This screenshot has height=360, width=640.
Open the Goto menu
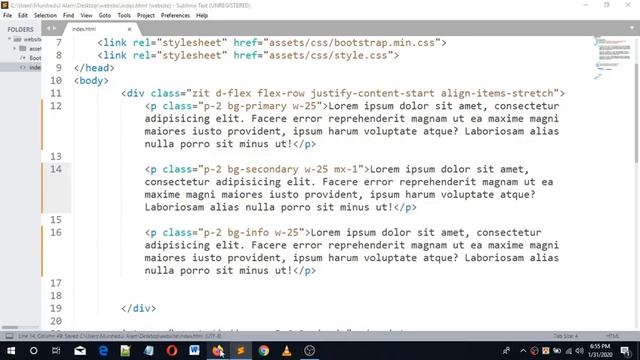click(x=105, y=16)
